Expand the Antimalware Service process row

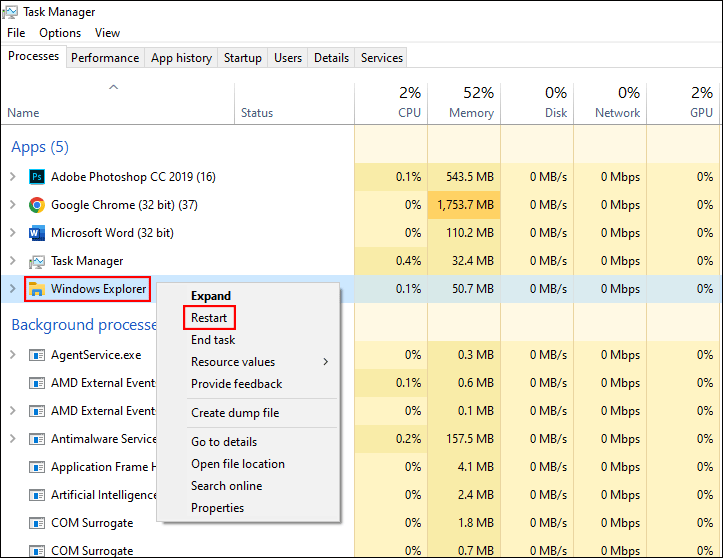coord(13,439)
